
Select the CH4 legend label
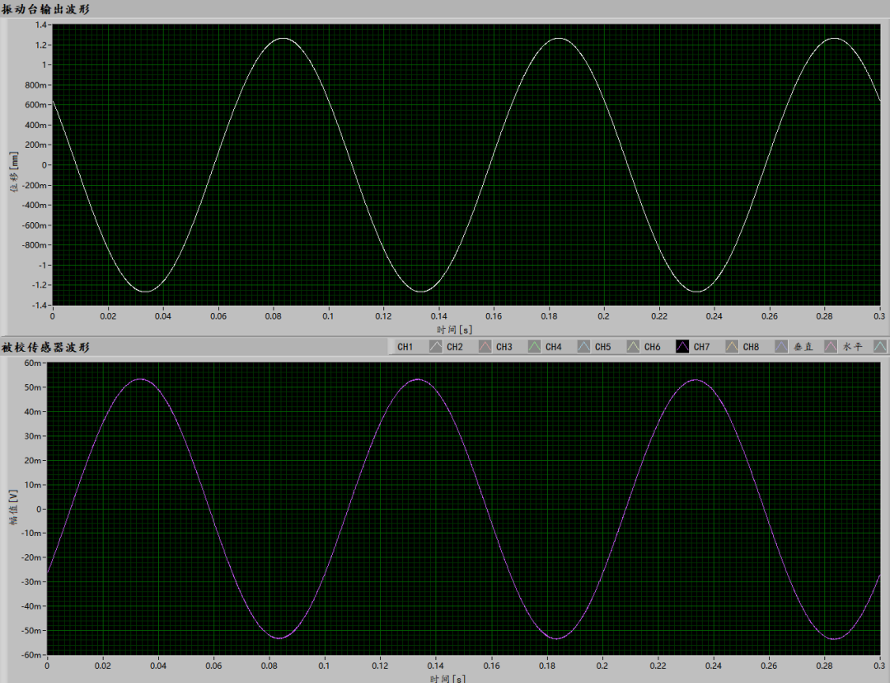pyautogui.click(x=553, y=347)
